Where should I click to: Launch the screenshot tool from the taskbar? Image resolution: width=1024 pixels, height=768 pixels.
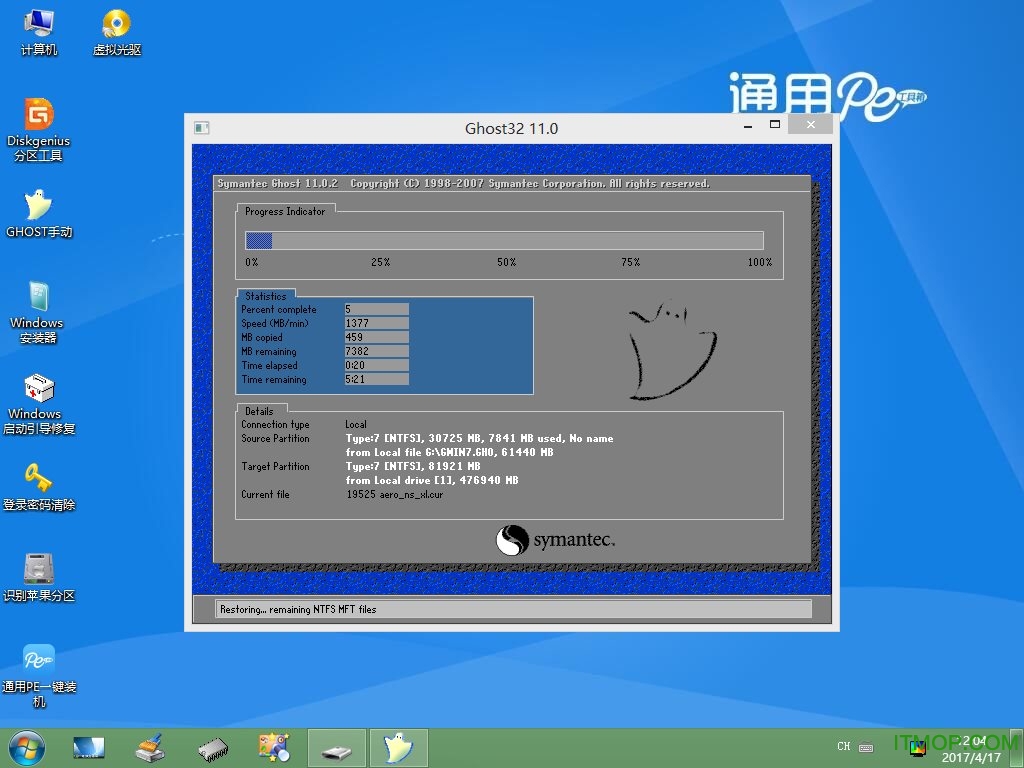tap(275, 747)
